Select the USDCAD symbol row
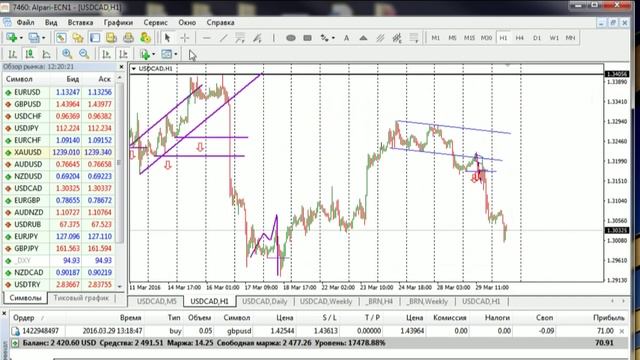The height and width of the screenshot is (360, 640). 59,188
